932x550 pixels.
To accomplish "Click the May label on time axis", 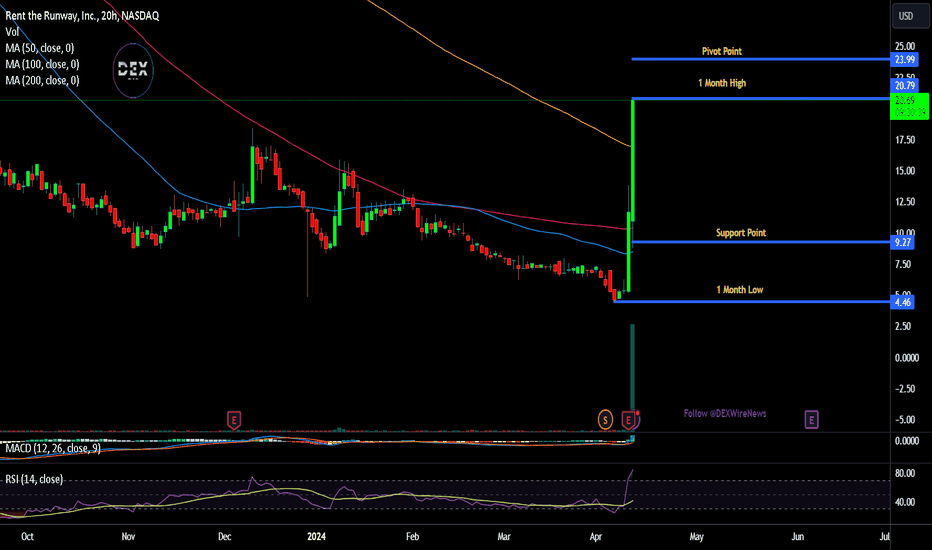I will [x=697, y=536].
